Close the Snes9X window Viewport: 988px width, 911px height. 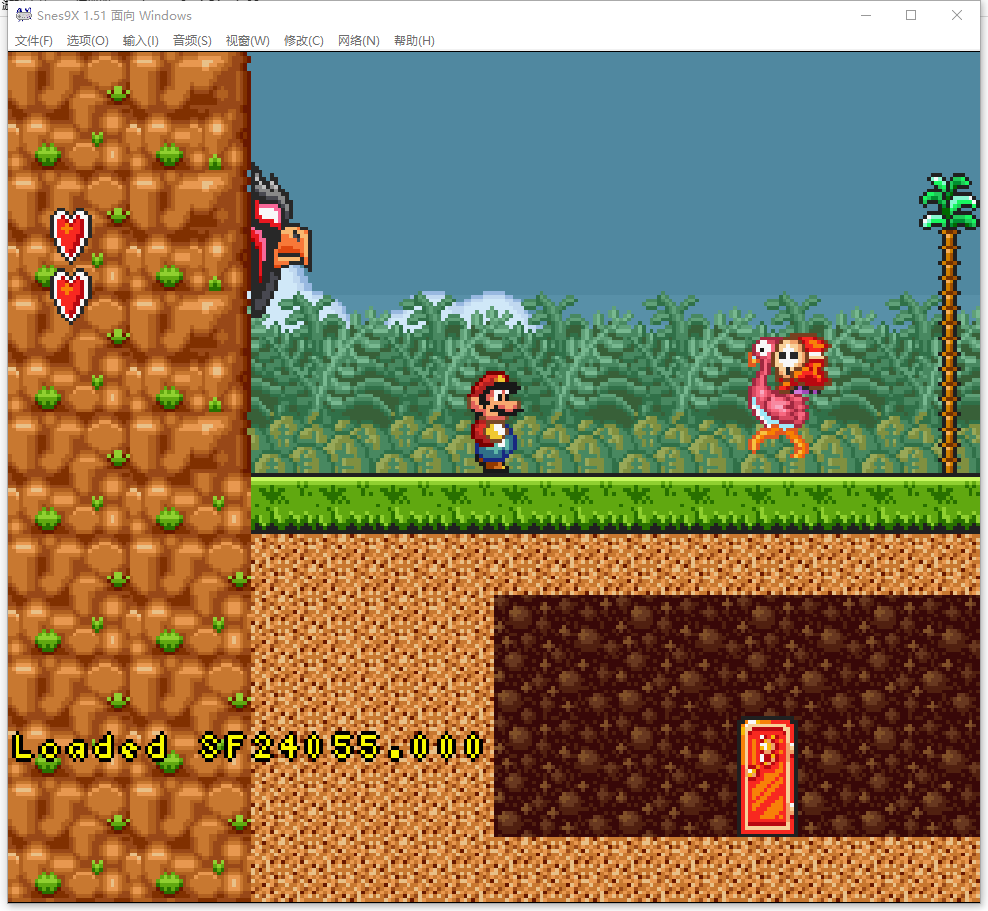pos(956,15)
